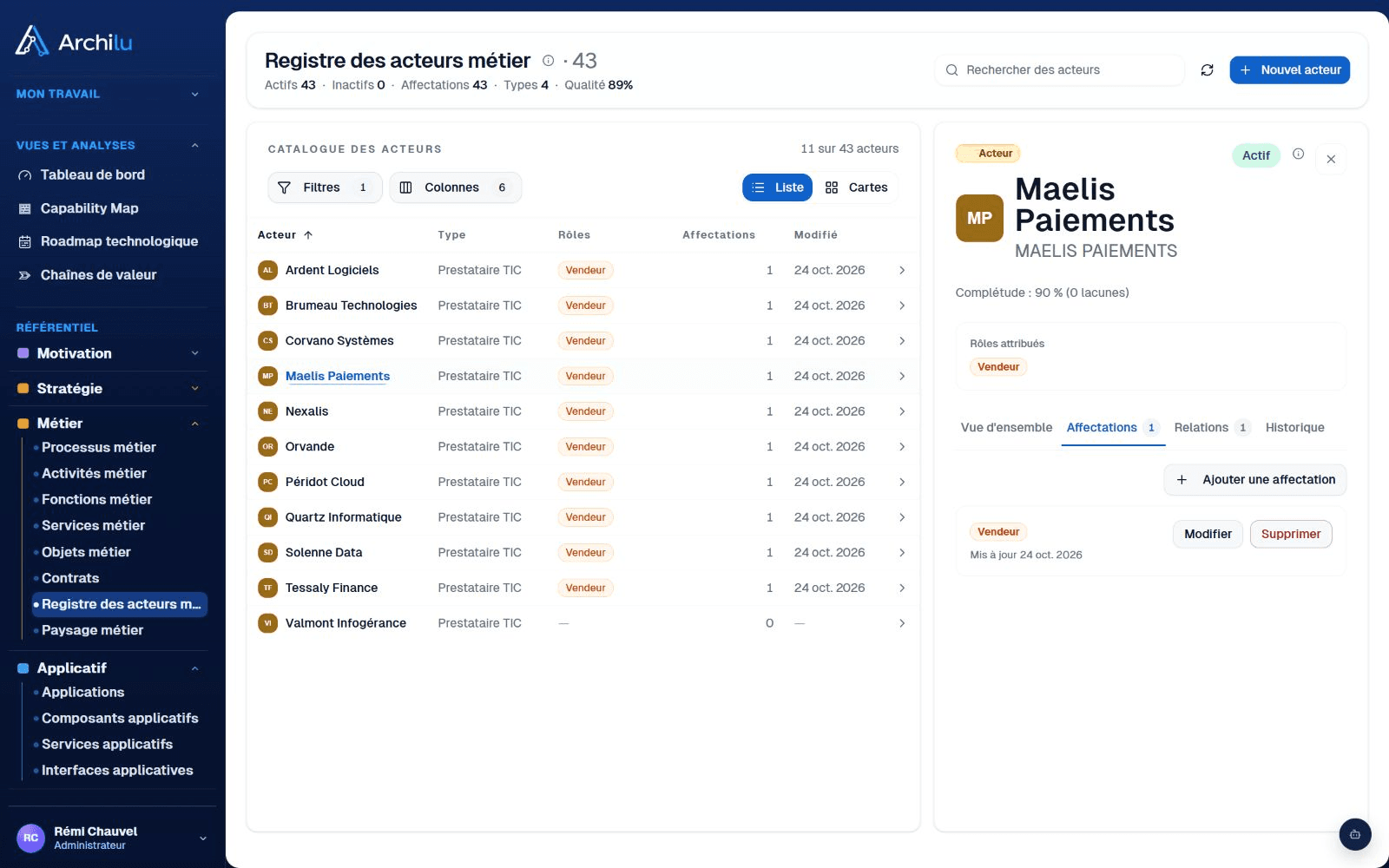
Task: Focus the Rechercher des acteurs field
Action: pyautogui.click(x=1059, y=70)
